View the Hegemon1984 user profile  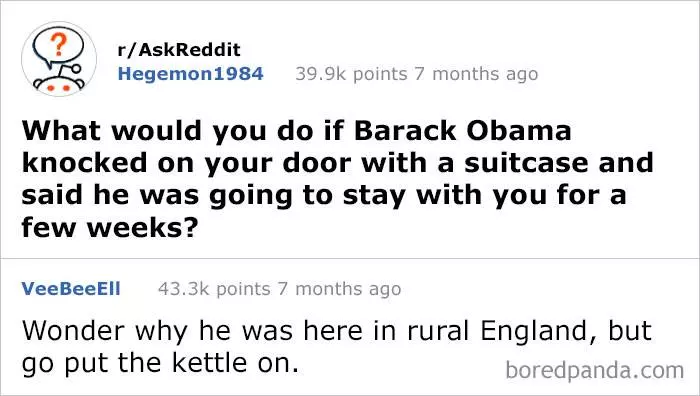(191, 74)
